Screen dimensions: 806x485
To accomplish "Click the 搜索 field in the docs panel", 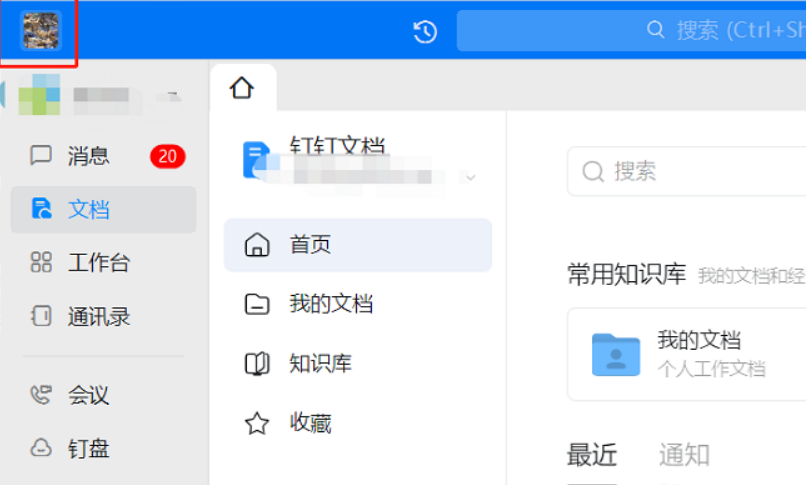I will point(690,172).
